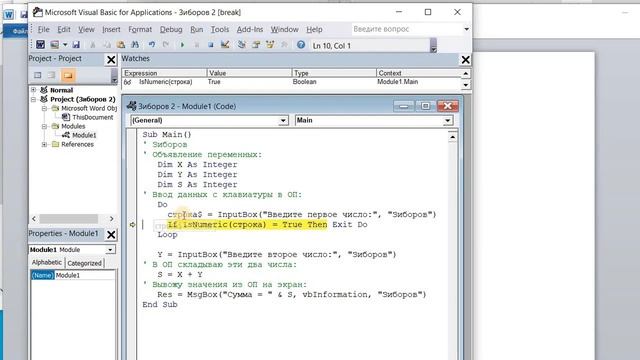This screenshot has width=640, height=360.
Task: Click code window scroll-up arrow
Action: point(452,137)
